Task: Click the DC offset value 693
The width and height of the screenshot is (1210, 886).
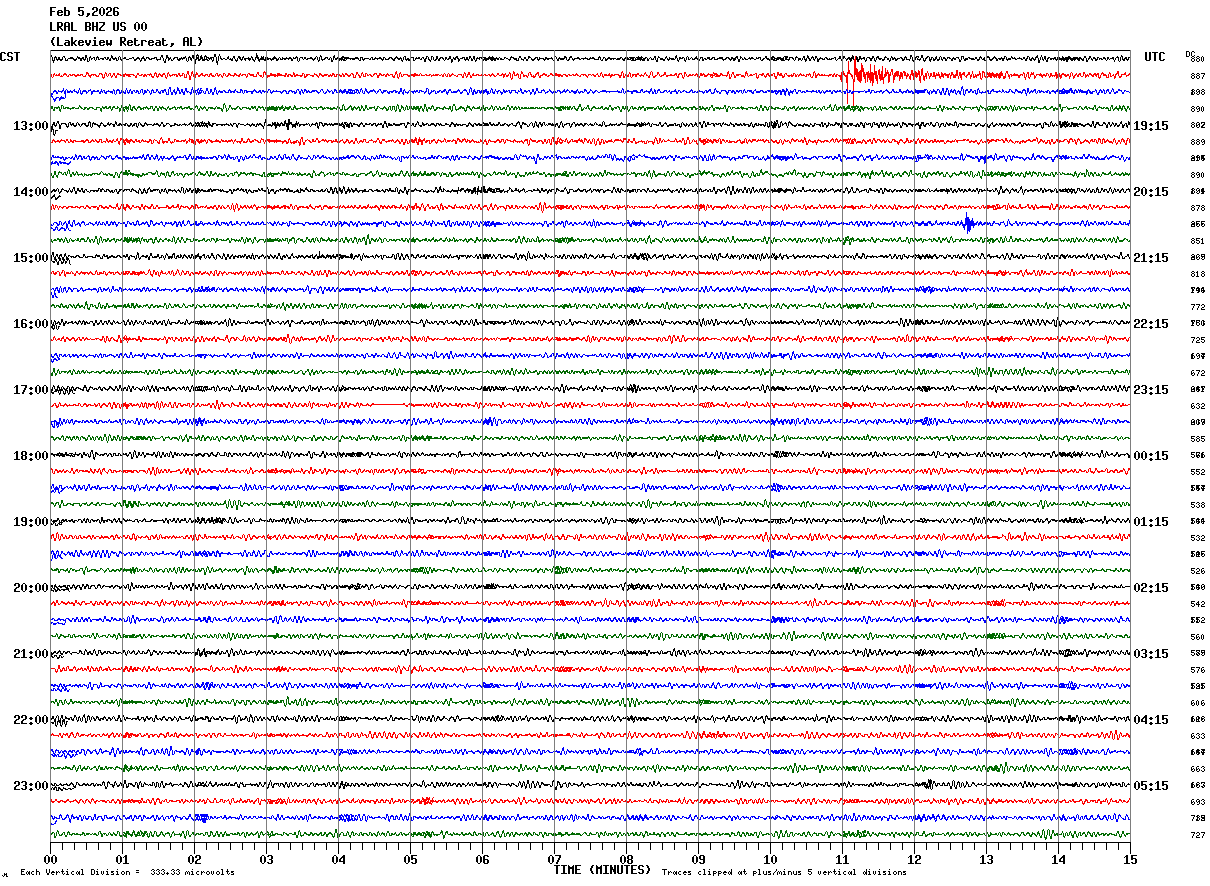Action: (x=1197, y=802)
